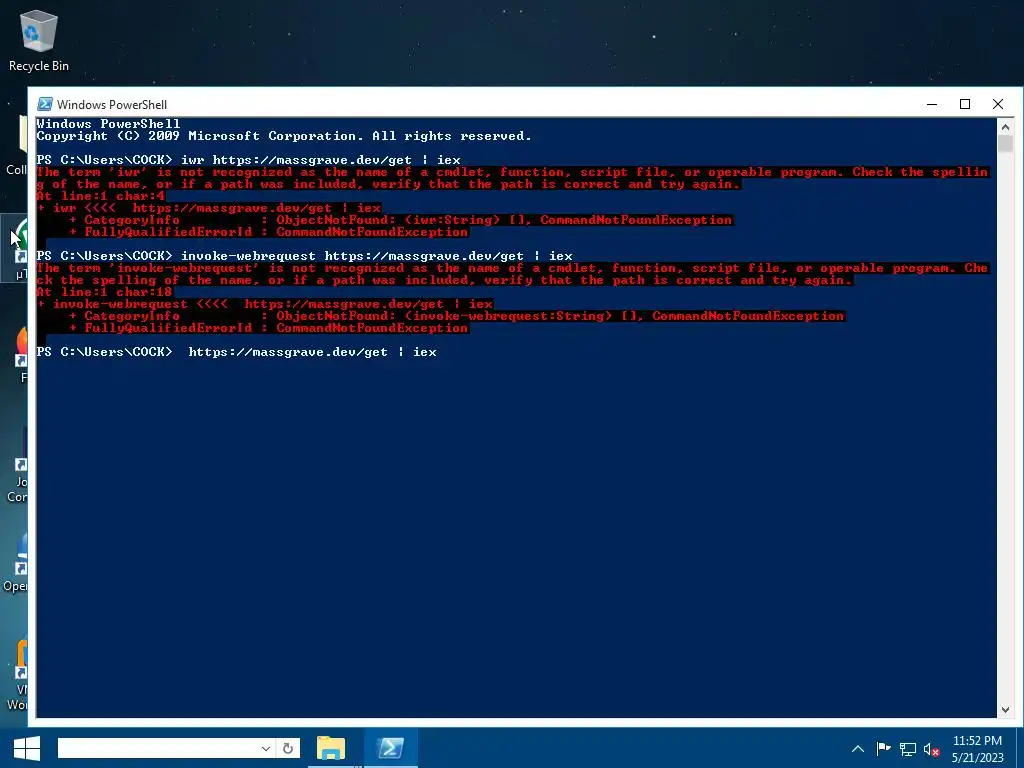Click the first 'FullyQualifiedErrorId : CommandNotFoundException' line under the iwr error
Screen dimensions: 1024x768
[x=269, y=232]
